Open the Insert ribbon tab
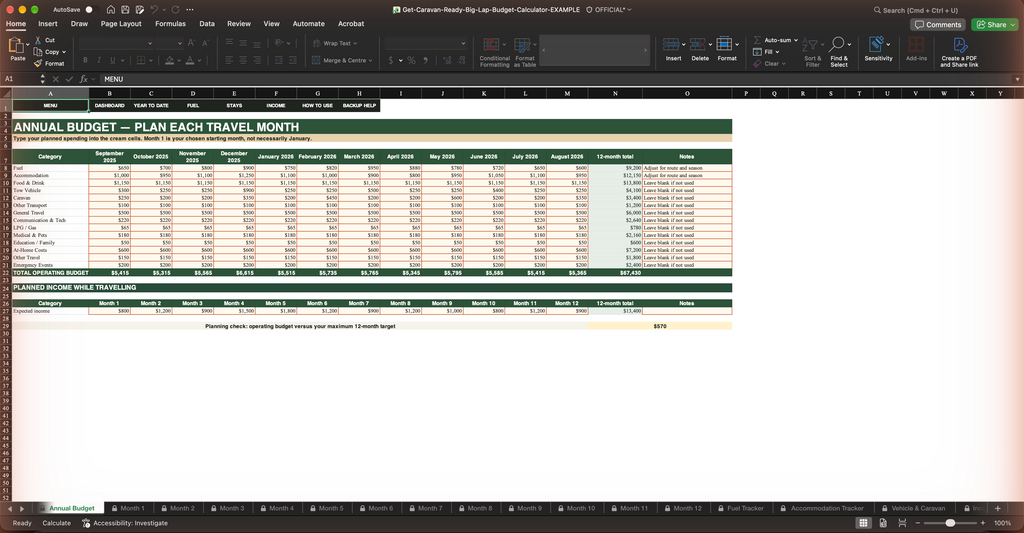 pos(48,24)
